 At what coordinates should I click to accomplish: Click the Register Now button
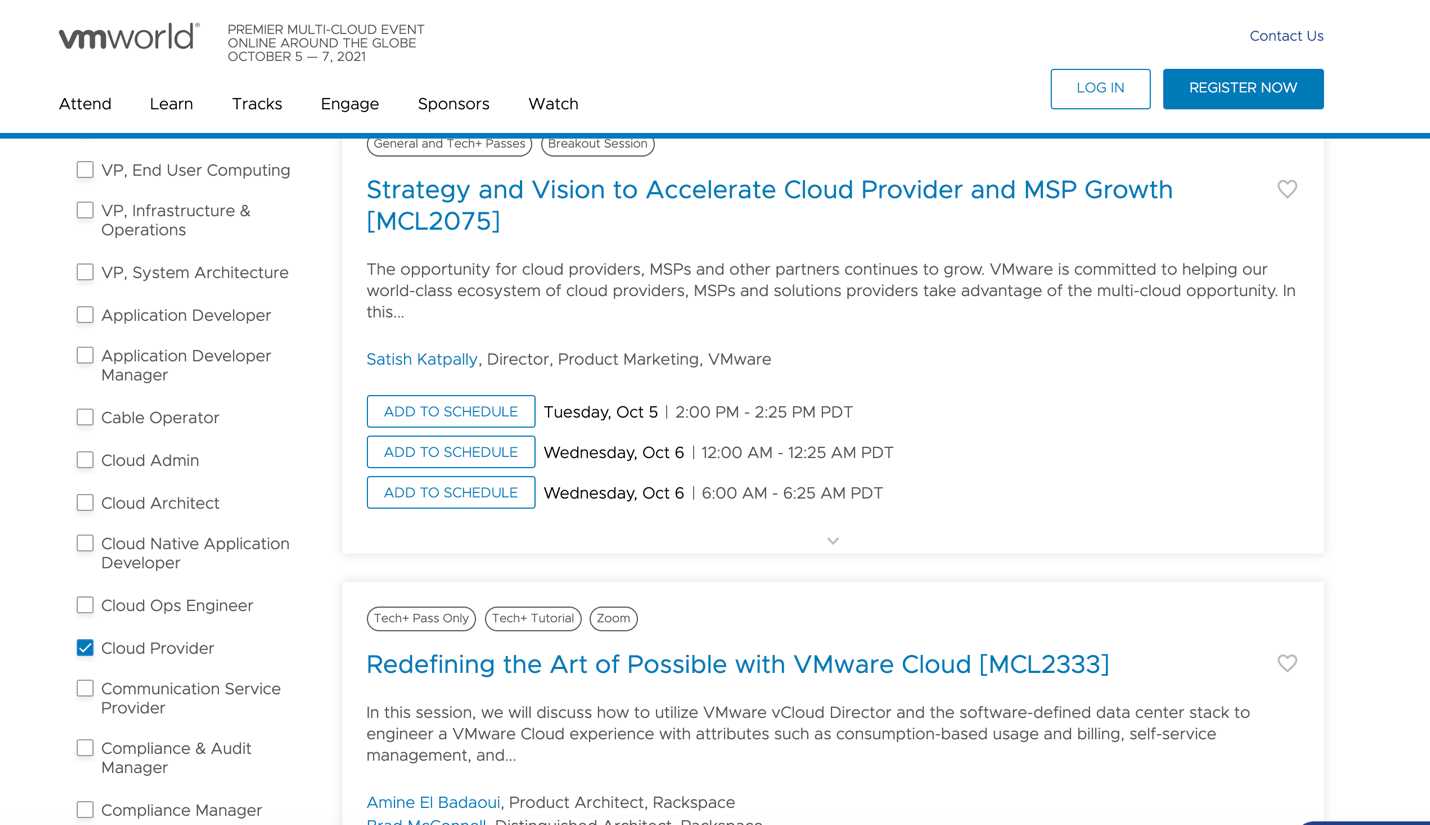coord(1243,89)
